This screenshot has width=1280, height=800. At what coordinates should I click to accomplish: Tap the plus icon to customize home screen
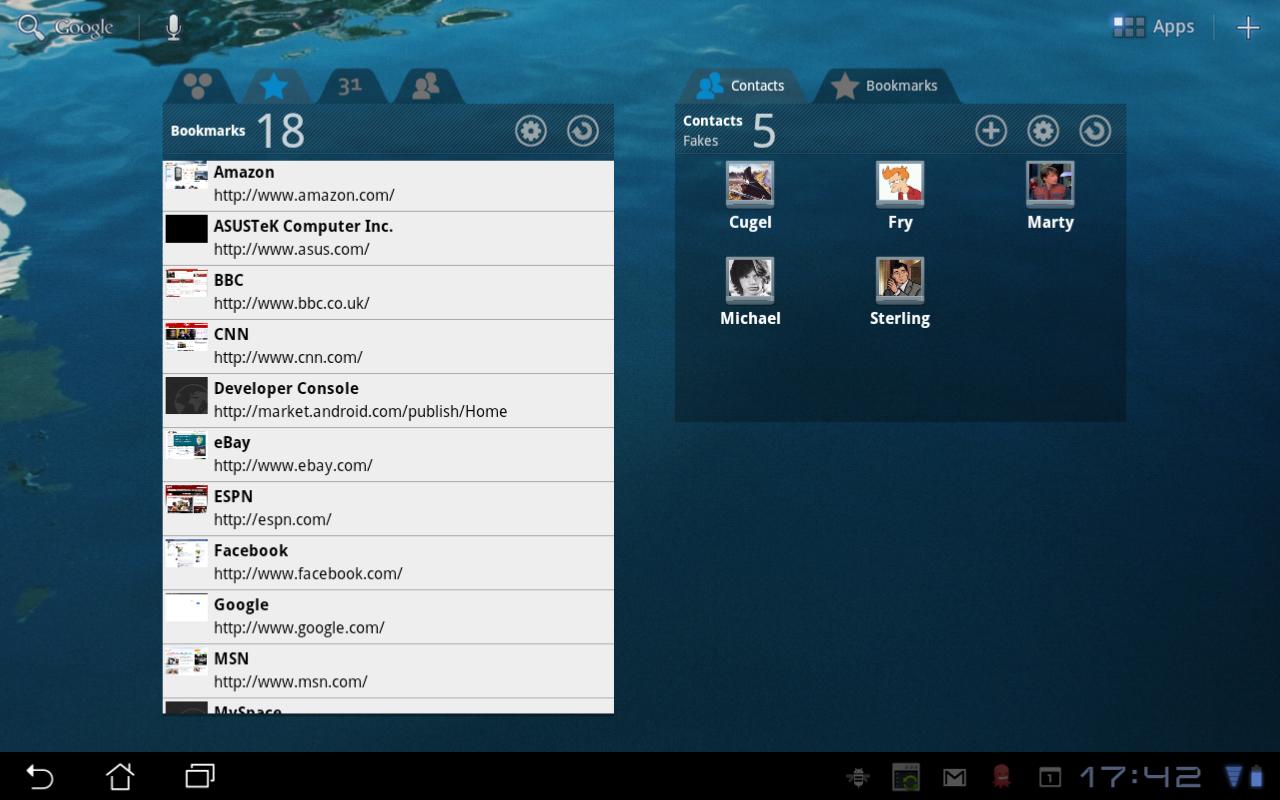(1247, 28)
